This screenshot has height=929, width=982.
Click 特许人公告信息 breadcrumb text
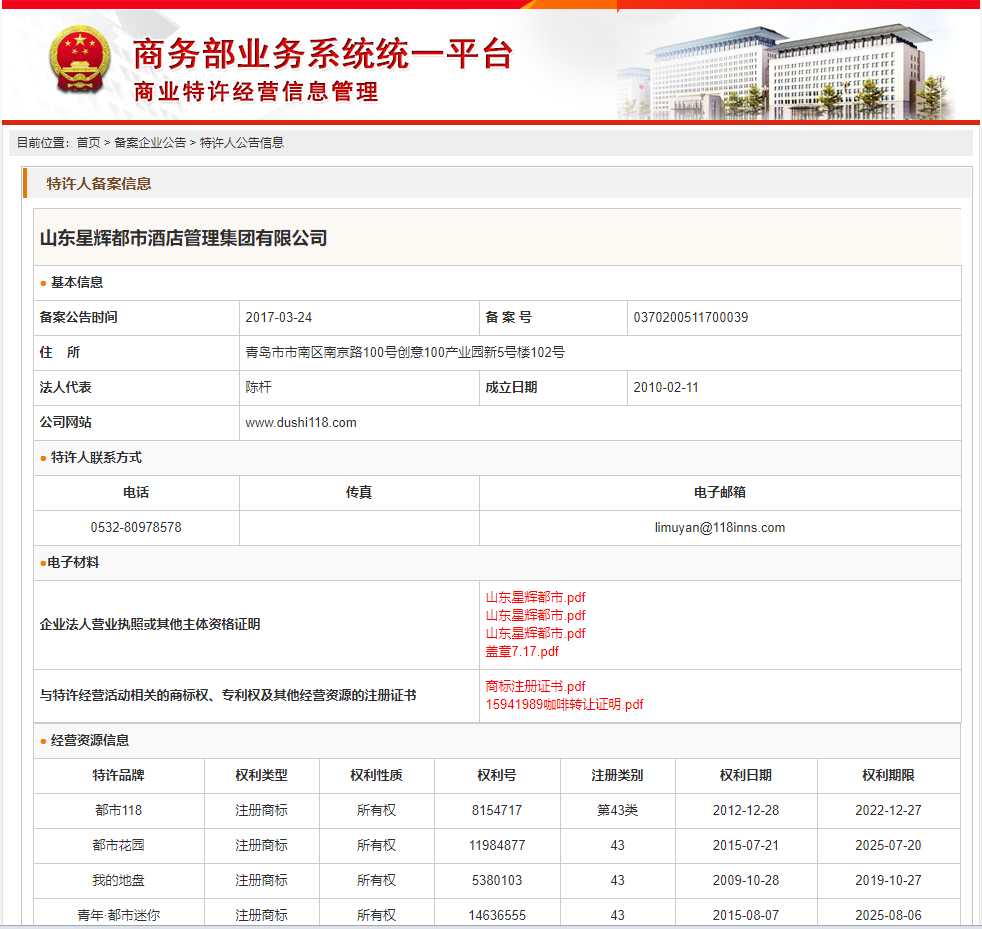coord(242,143)
